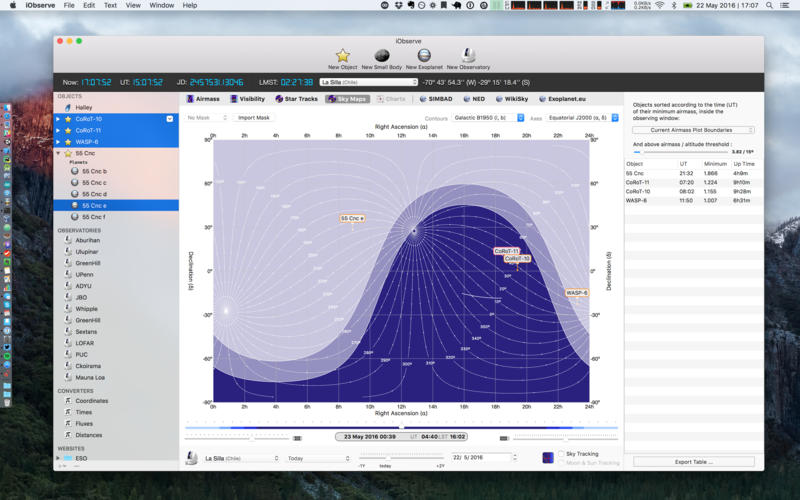The height and width of the screenshot is (500, 800).
Task: Click the date stepper arrows
Action: pos(515,458)
